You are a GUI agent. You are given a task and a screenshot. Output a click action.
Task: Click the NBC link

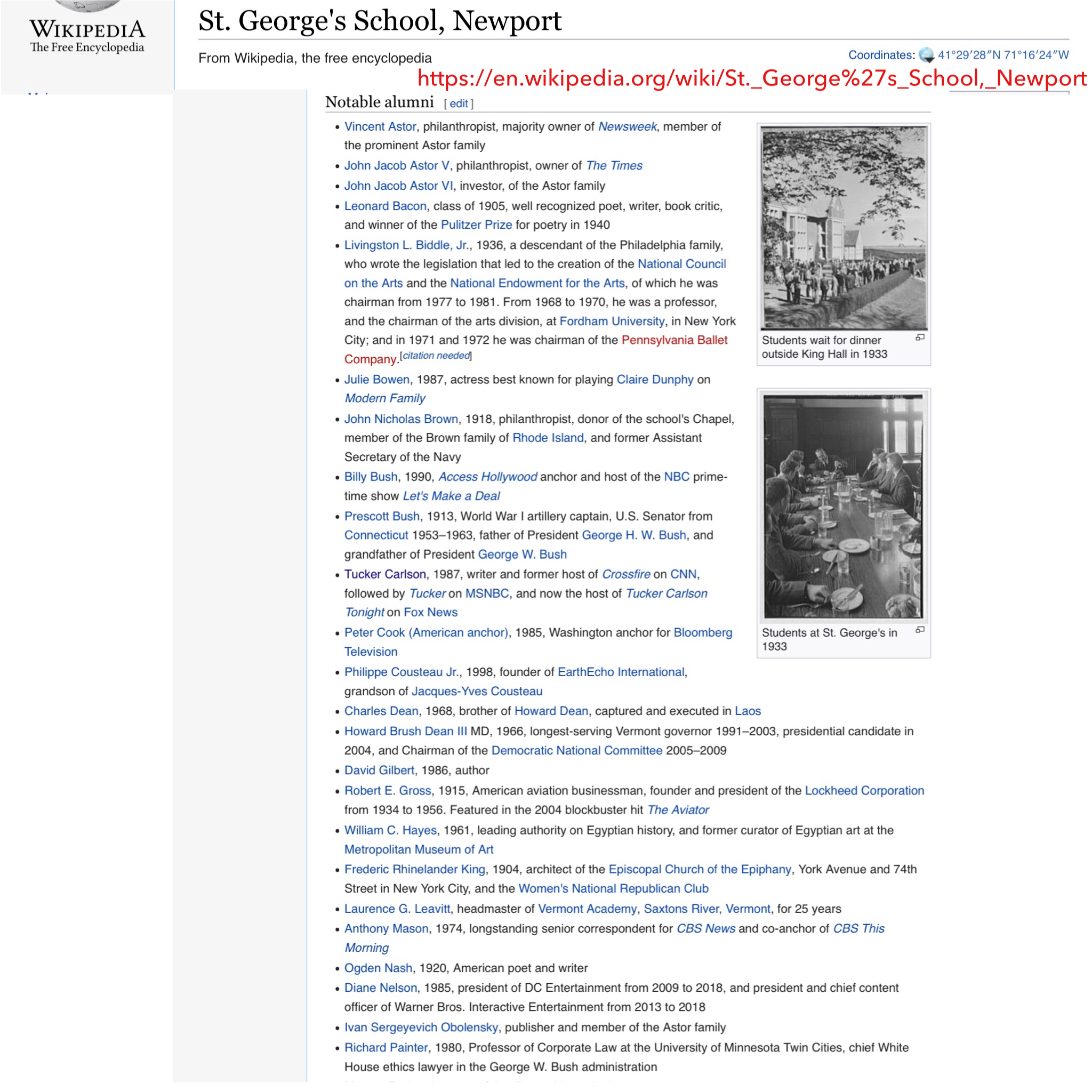(677, 477)
